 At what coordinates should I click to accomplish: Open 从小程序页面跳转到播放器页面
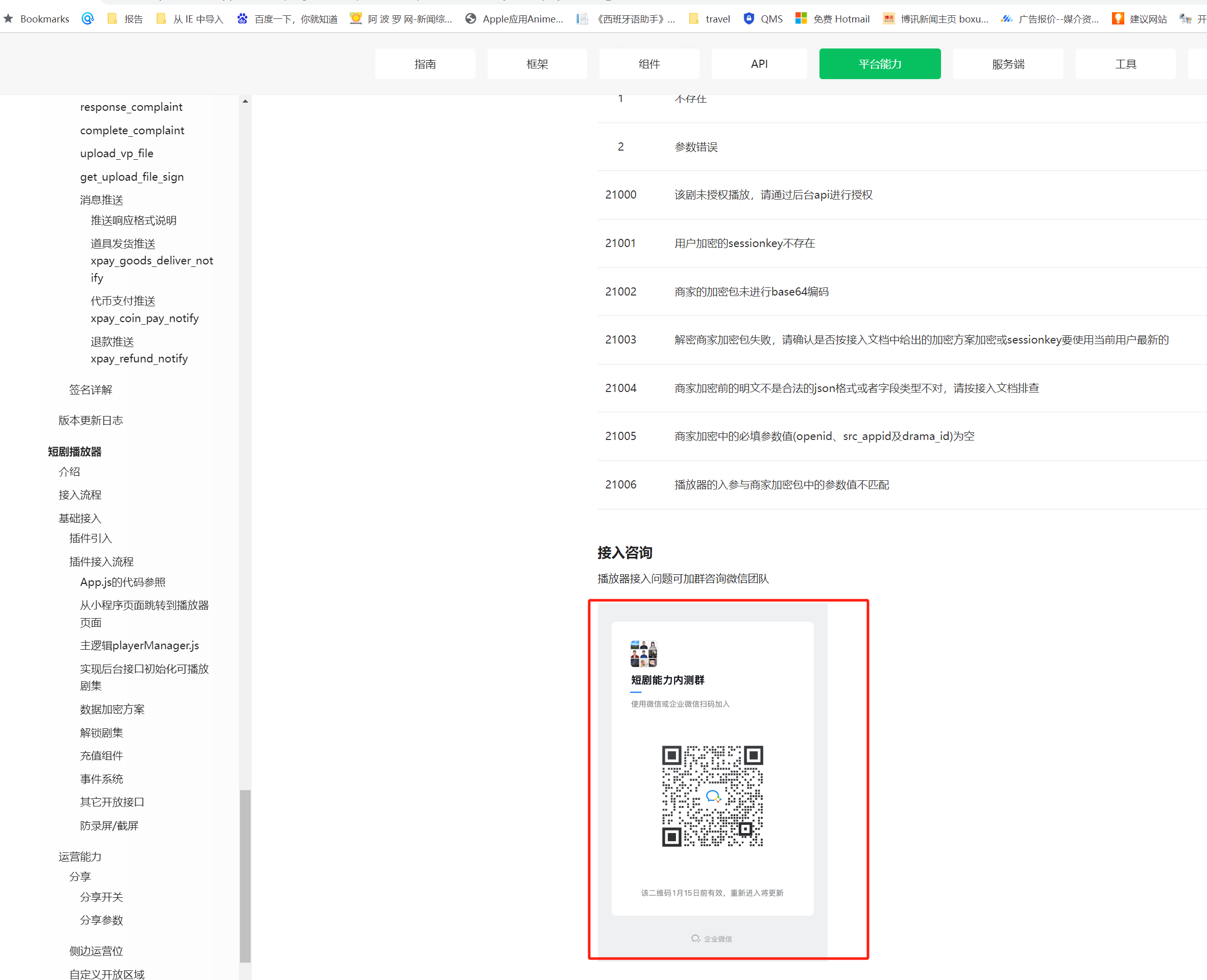coord(144,614)
